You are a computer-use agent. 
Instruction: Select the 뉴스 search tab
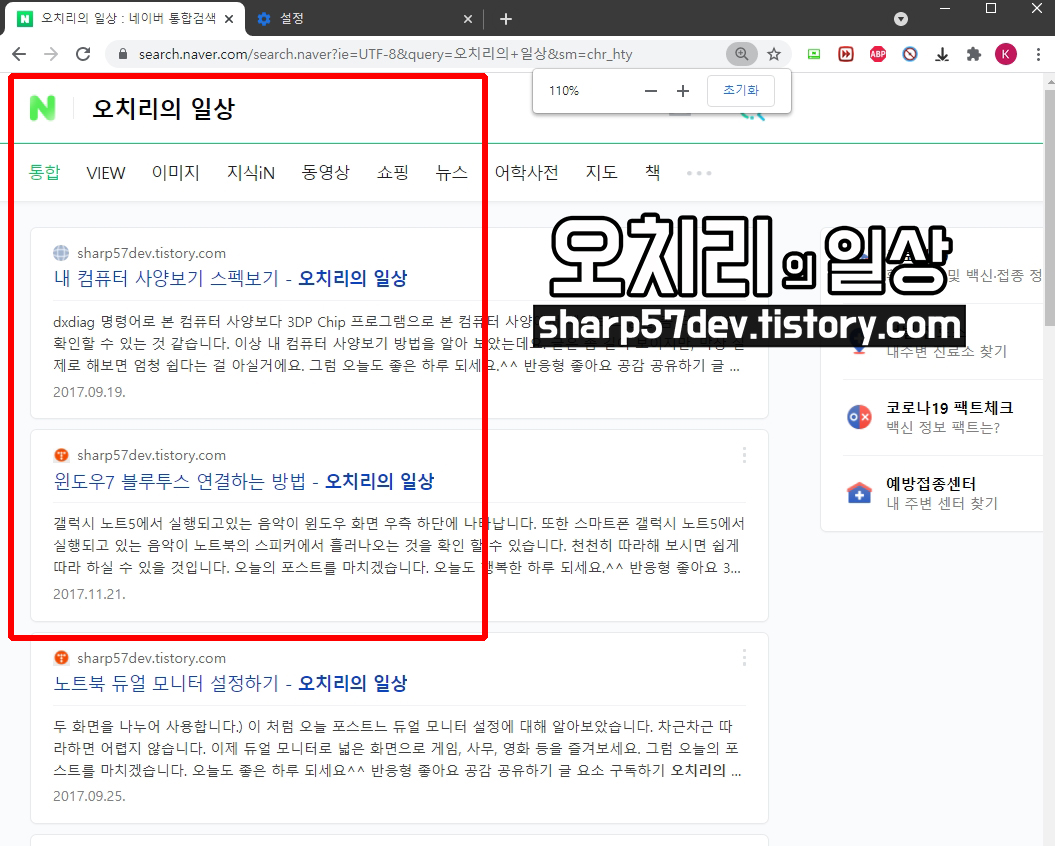click(x=451, y=172)
